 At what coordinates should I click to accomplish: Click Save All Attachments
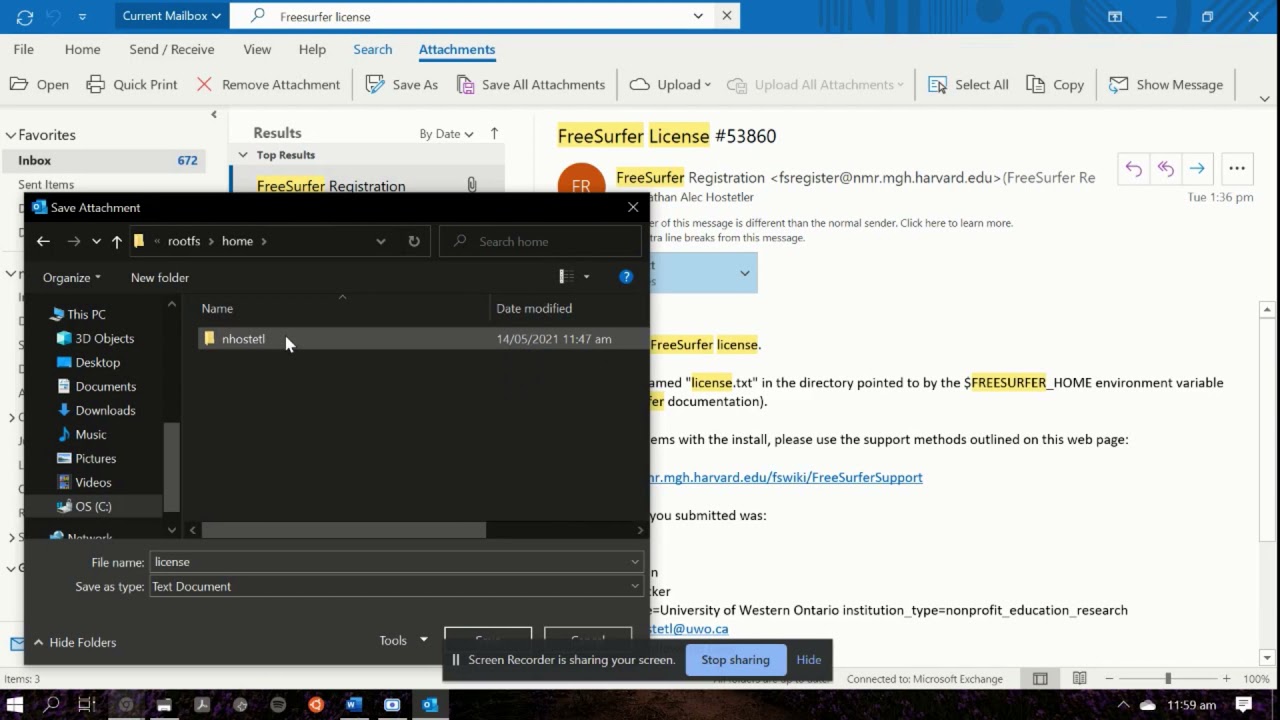(x=530, y=85)
